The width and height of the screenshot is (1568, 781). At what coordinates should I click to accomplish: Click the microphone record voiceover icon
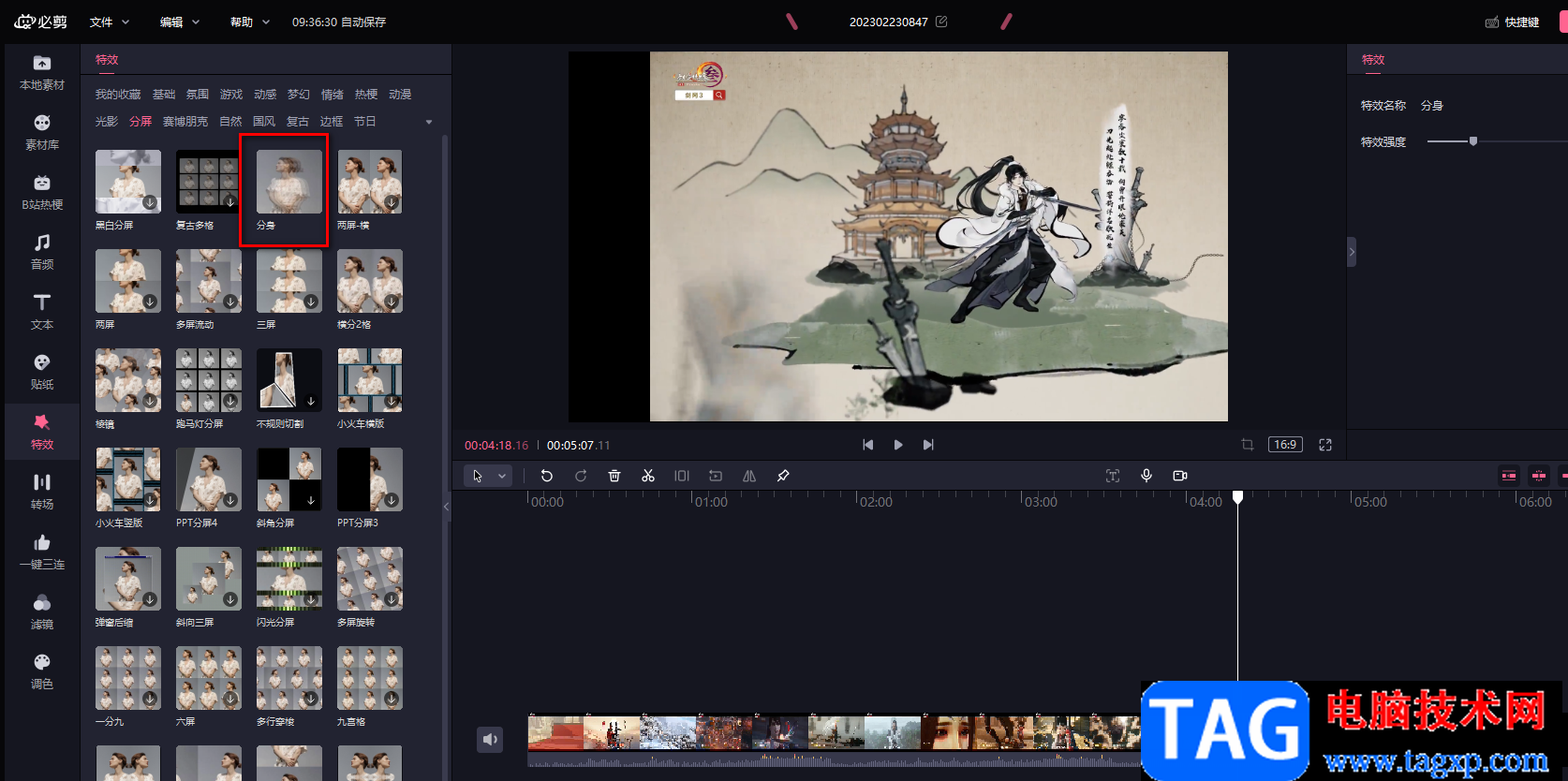pyautogui.click(x=1146, y=476)
